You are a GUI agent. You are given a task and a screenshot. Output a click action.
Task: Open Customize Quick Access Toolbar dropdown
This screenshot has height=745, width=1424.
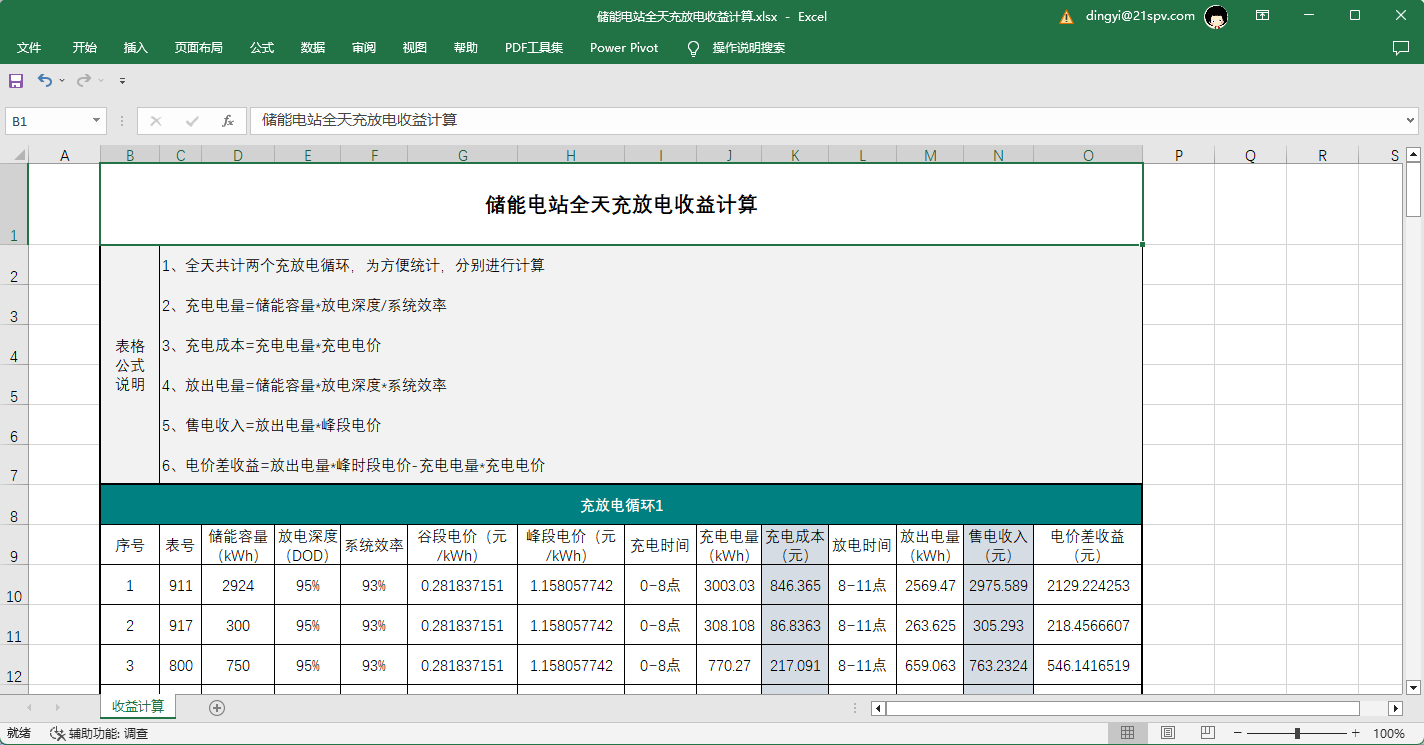pyautogui.click(x=122, y=80)
